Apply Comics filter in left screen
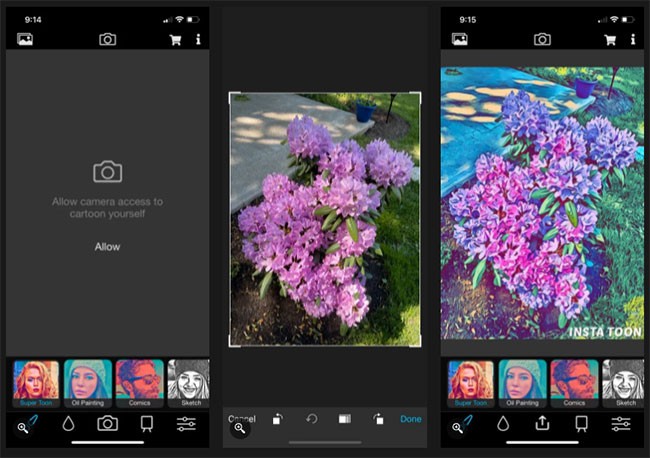 (140, 383)
